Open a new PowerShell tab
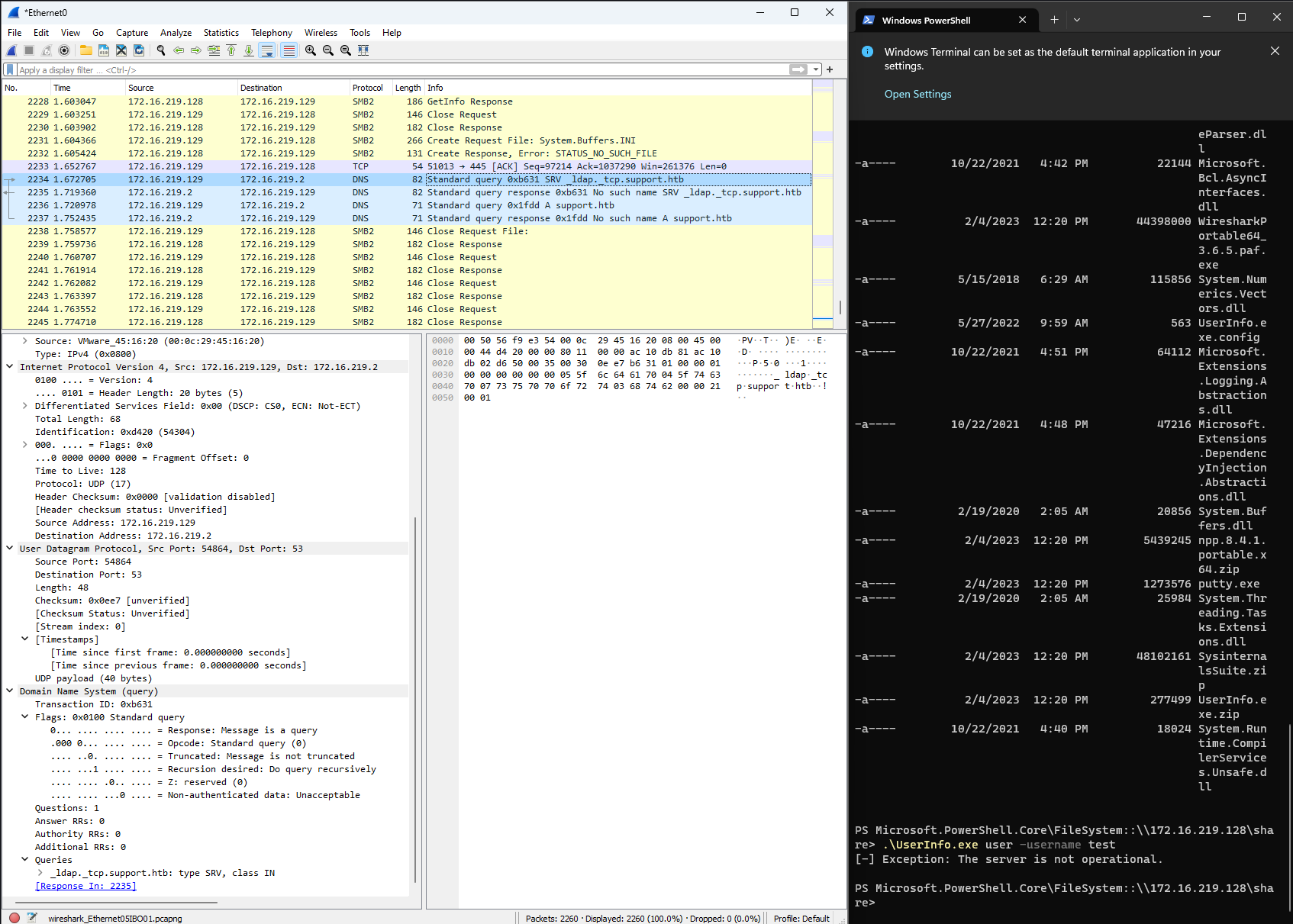This screenshot has height=924, width=1293. tap(1054, 20)
